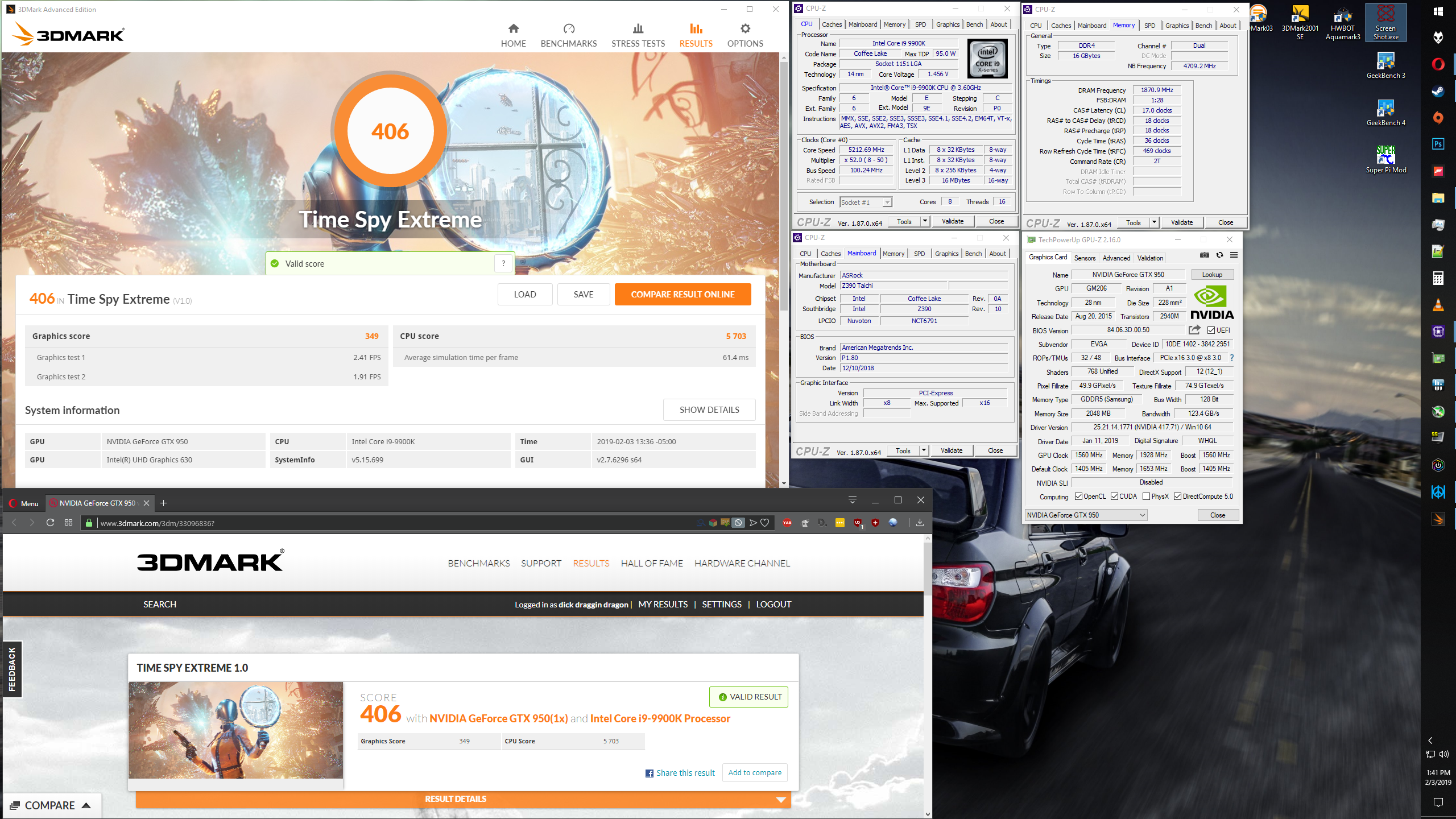Toggle OpenCL checkbox in GPU-Z
The image size is (1456, 819).
1078,497
